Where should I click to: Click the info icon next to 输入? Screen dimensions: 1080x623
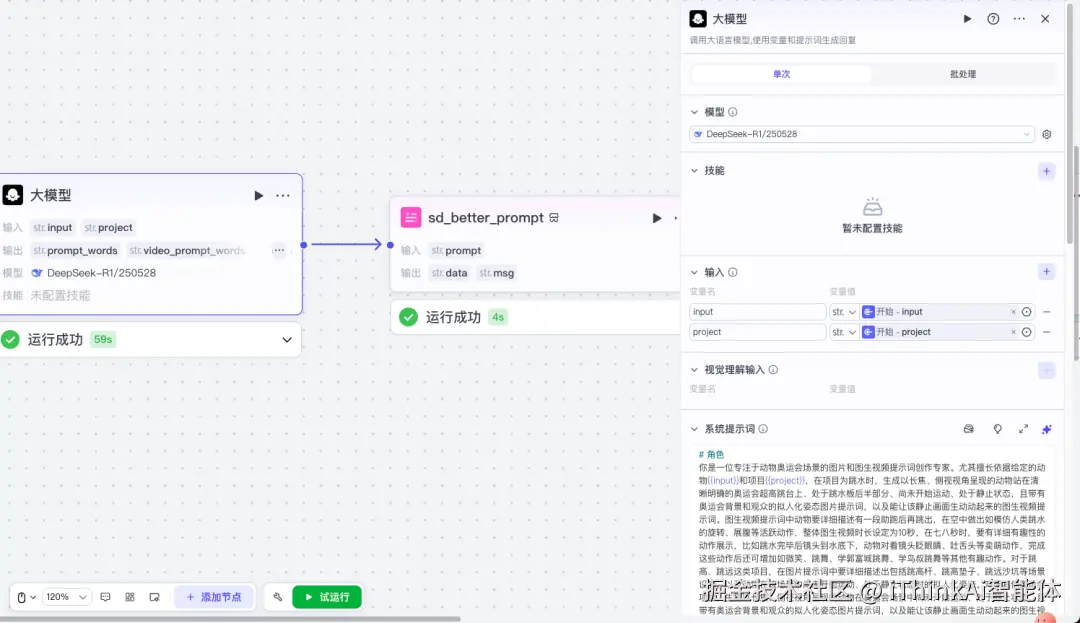click(733, 273)
